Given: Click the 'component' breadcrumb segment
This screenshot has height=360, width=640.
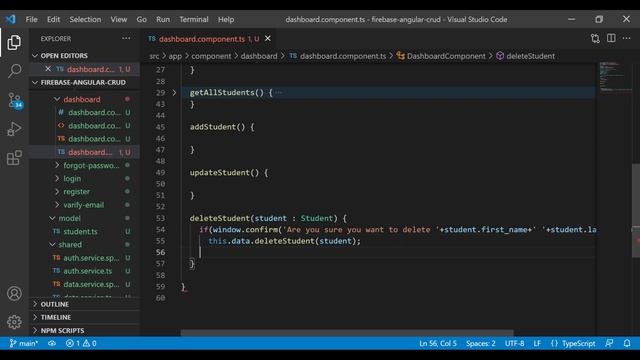Looking at the screenshot, I should coord(211,56).
